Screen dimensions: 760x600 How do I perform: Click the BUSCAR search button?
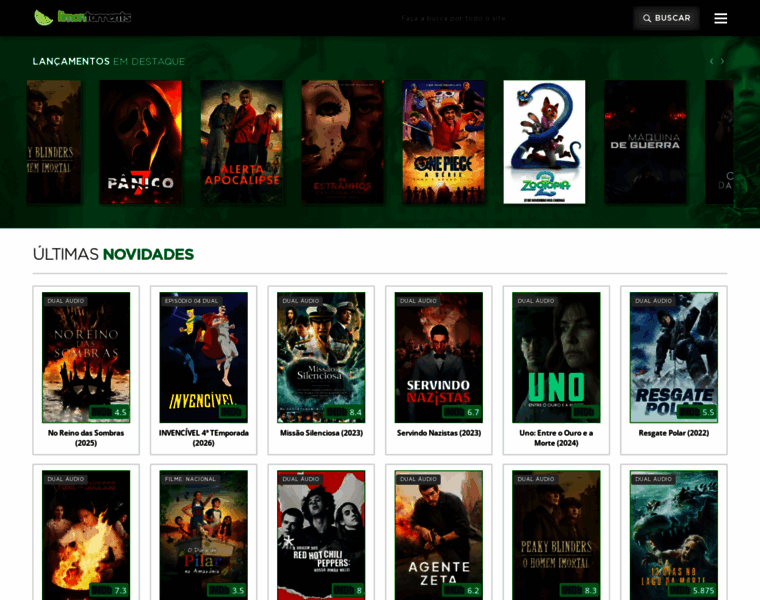666,18
